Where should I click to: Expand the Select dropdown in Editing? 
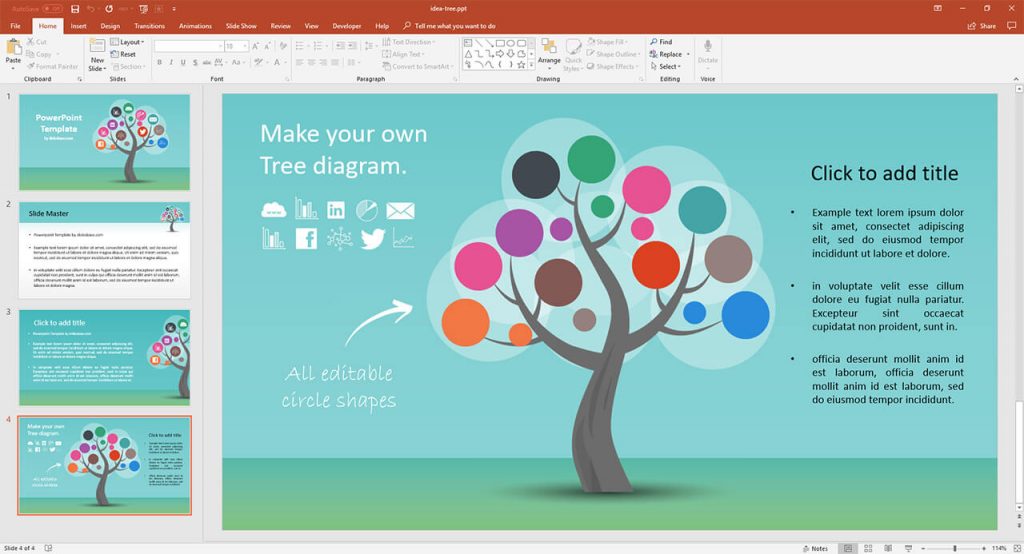668,67
